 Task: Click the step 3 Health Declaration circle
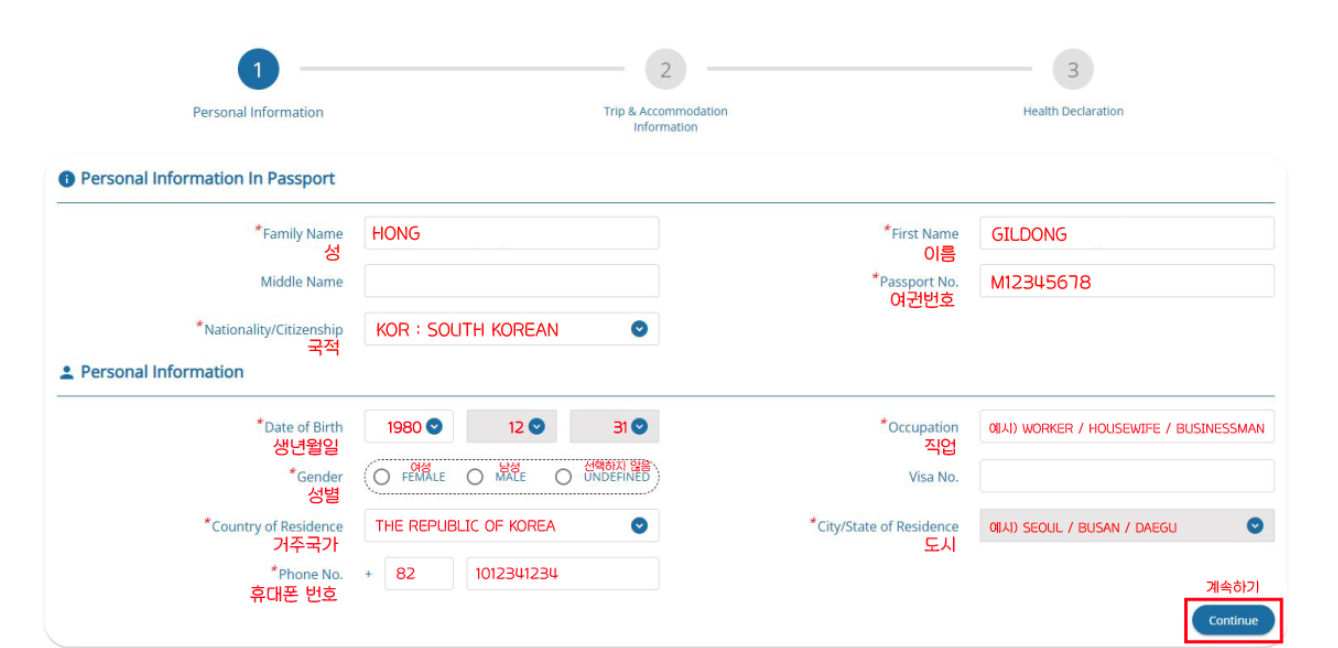pos(1073,70)
